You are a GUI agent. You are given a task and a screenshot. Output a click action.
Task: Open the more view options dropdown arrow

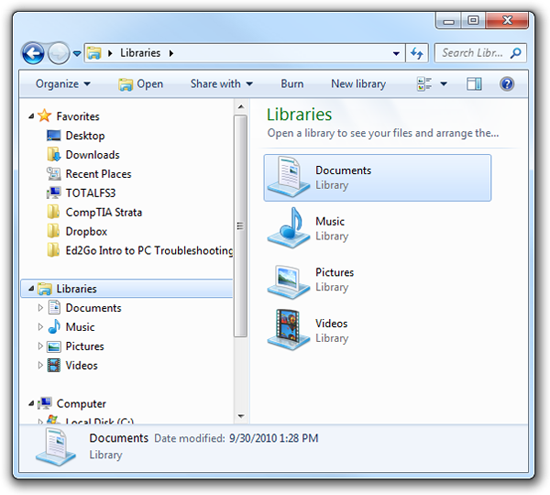[444, 84]
